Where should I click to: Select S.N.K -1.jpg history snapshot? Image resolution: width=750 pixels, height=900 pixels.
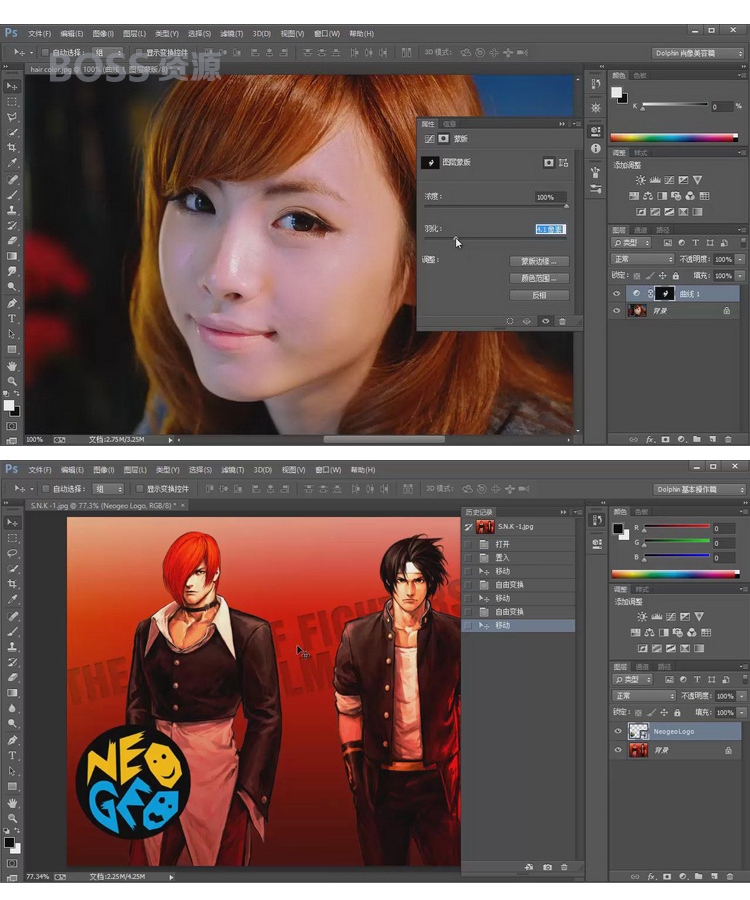click(519, 526)
